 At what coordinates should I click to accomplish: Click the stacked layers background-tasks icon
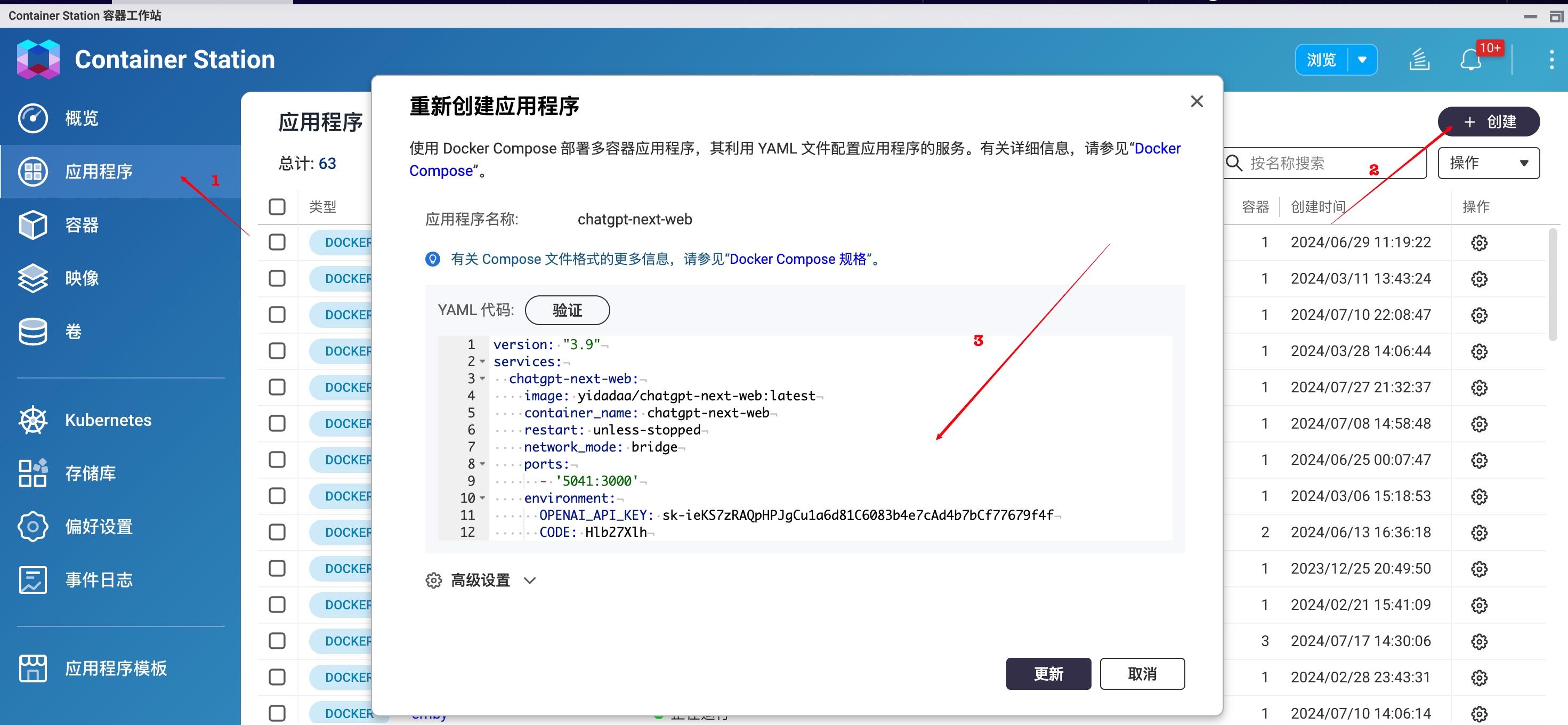[x=1419, y=60]
